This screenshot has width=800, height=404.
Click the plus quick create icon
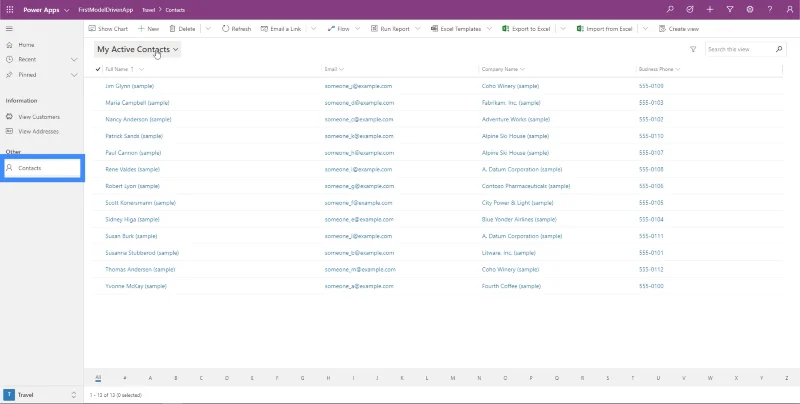pyautogui.click(x=710, y=10)
